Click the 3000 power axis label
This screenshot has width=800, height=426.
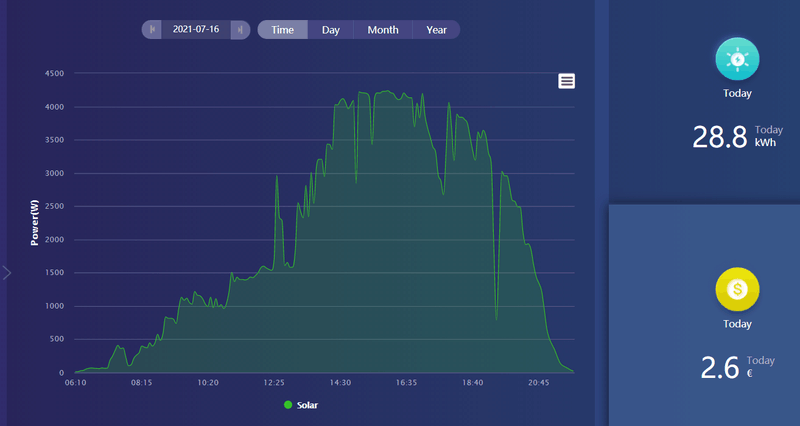pyautogui.click(x=55, y=173)
